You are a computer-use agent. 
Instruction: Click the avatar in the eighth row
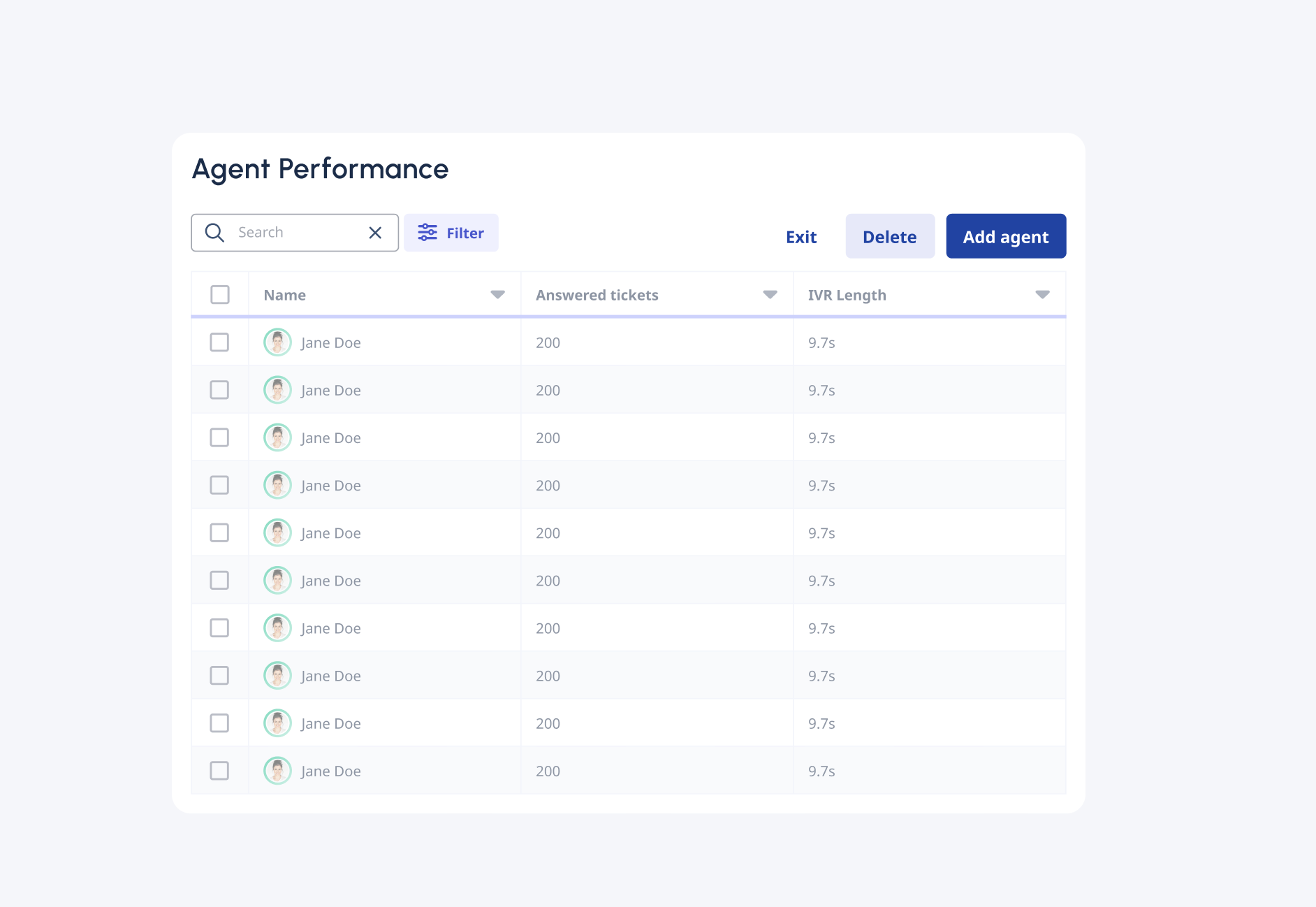(277, 676)
